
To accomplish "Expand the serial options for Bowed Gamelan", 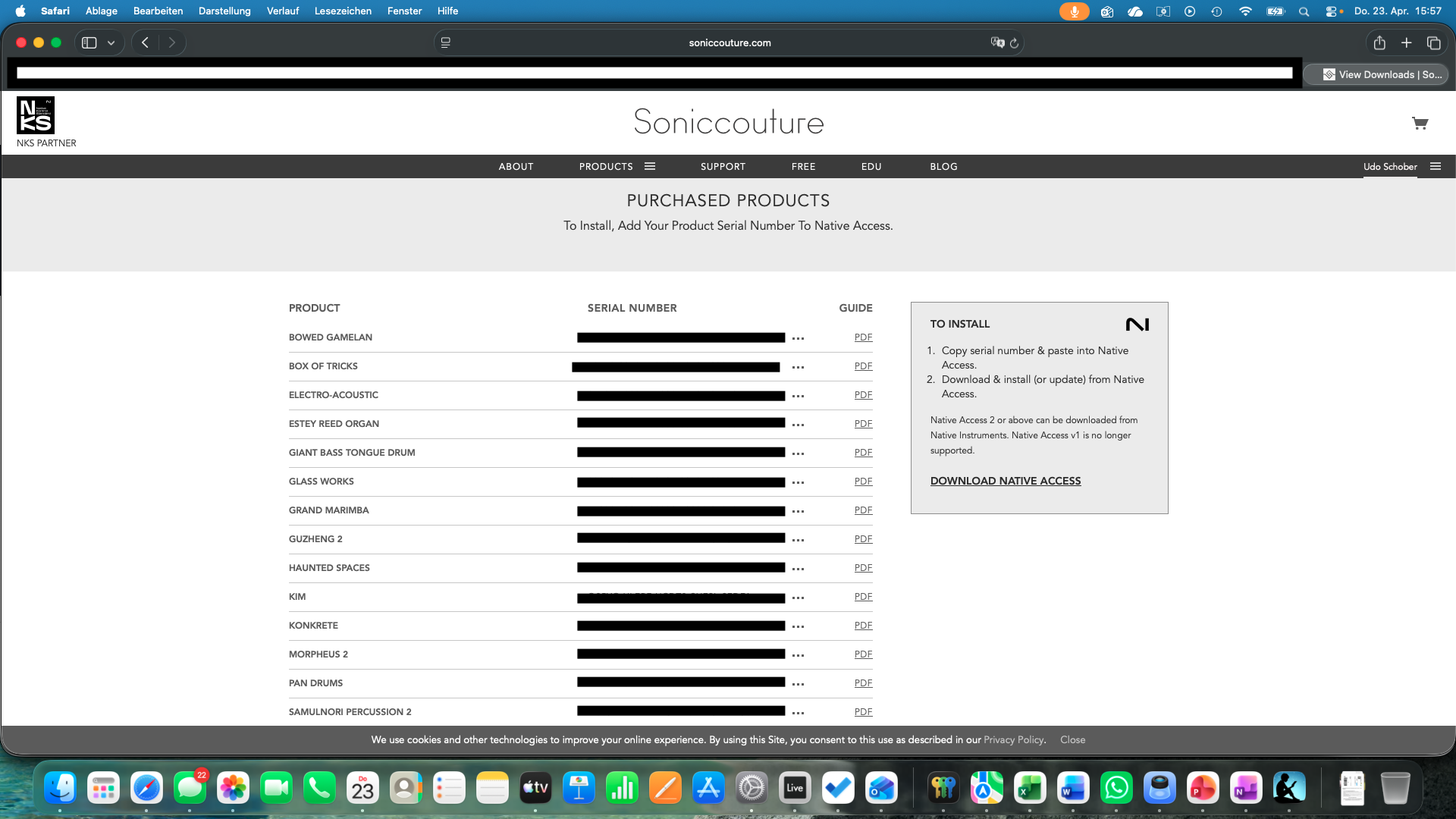I will [798, 339].
